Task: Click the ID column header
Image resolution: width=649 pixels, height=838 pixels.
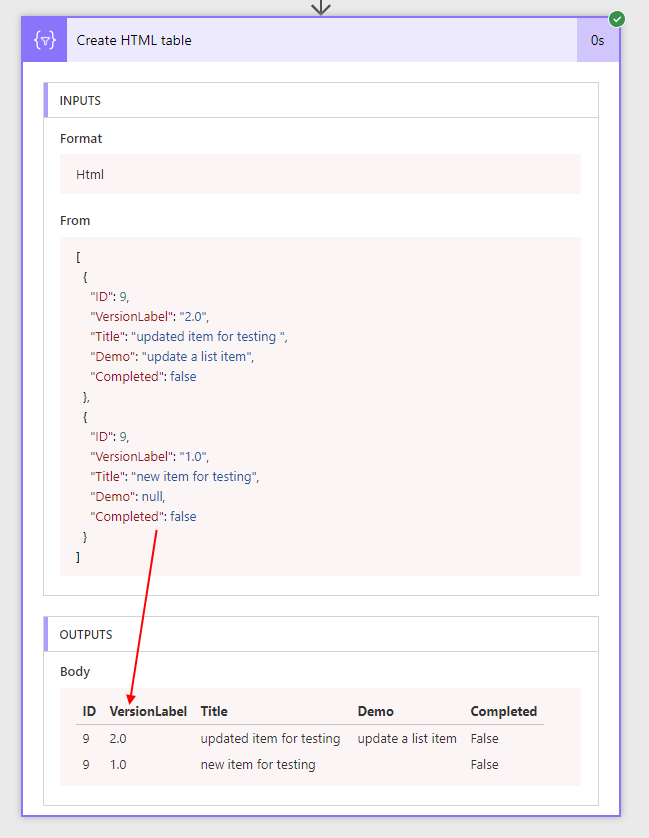Action: coord(89,712)
